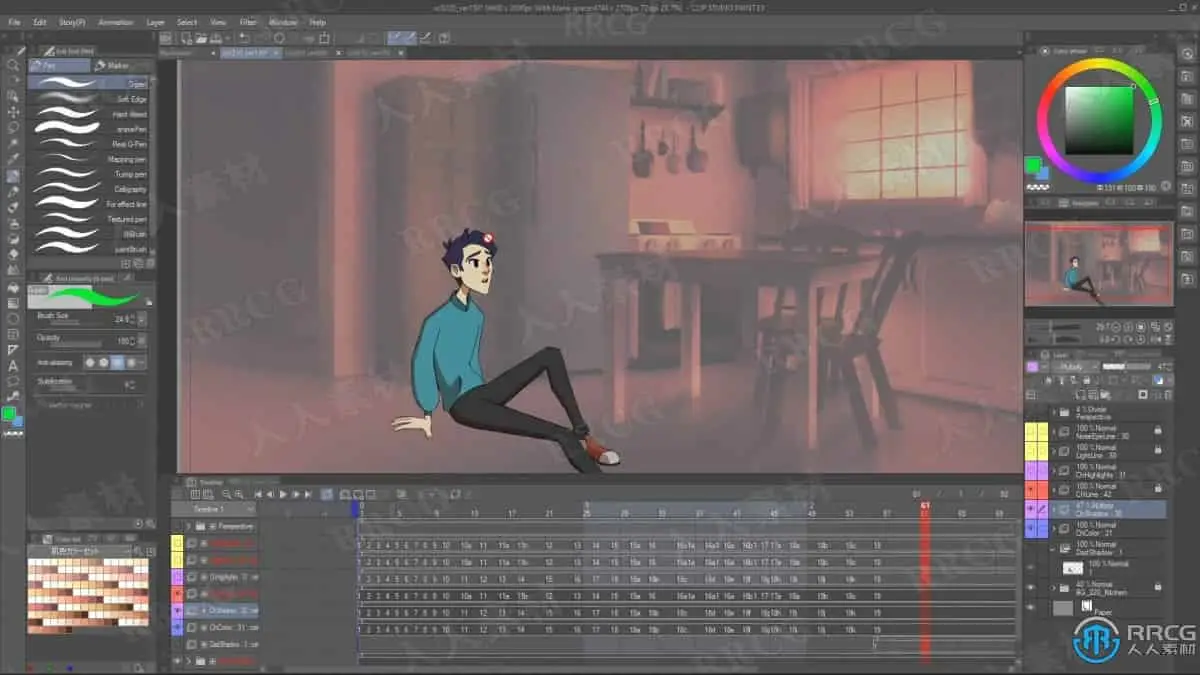This screenshot has height=675, width=1200.
Task: Go to last frame button
Action: pyautogui.click(x=308, y=494)
